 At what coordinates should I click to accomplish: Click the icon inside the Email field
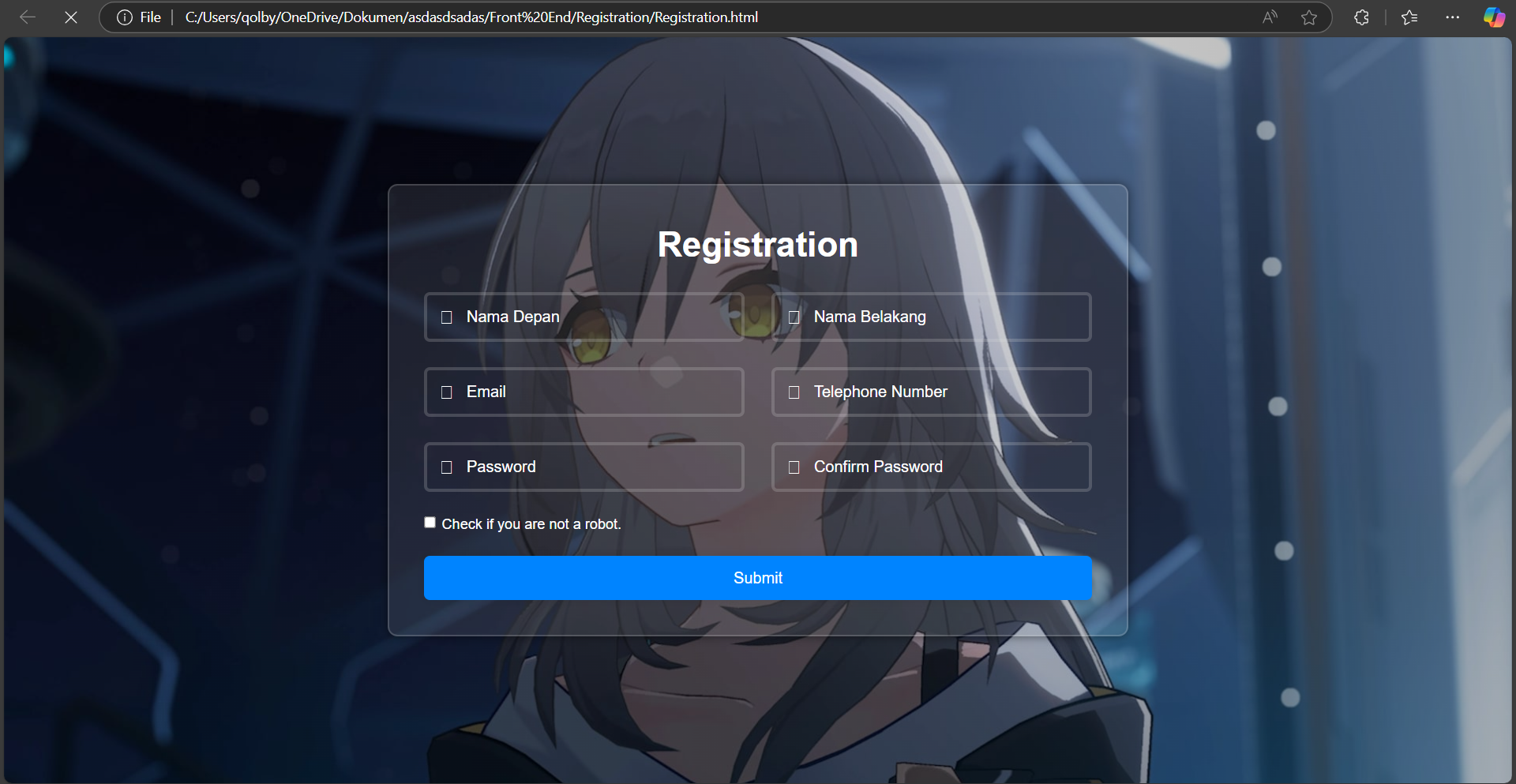coord(447,392)
